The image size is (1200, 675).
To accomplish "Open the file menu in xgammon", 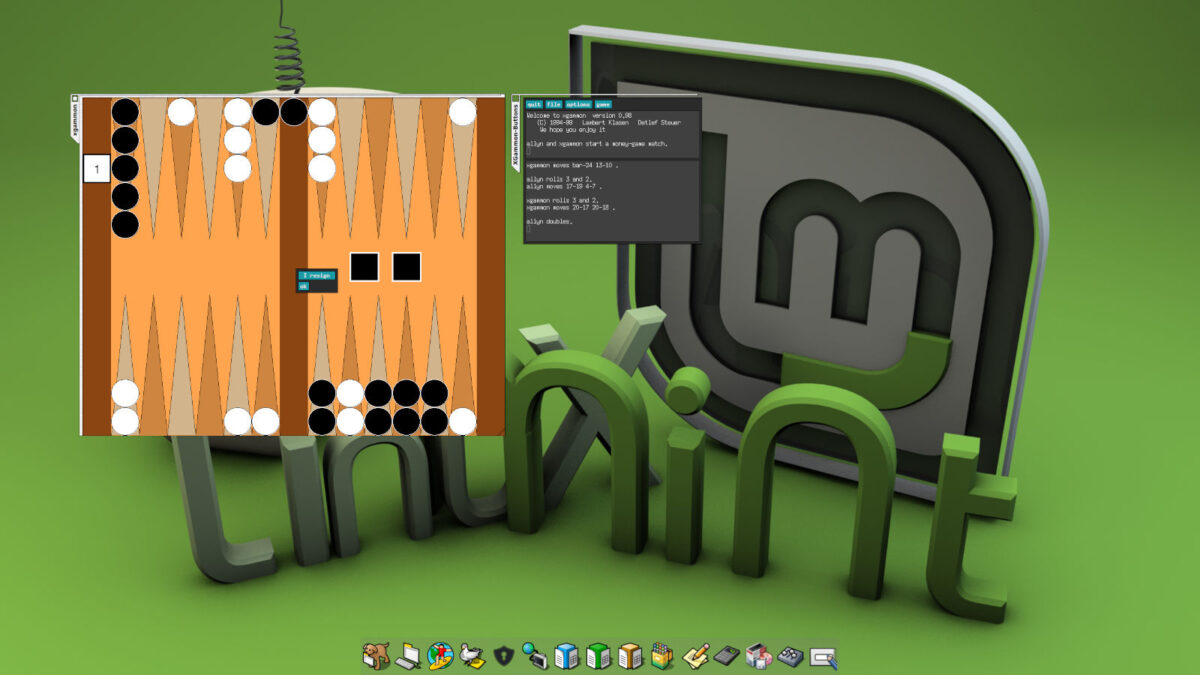I will (x=554, y=104).
